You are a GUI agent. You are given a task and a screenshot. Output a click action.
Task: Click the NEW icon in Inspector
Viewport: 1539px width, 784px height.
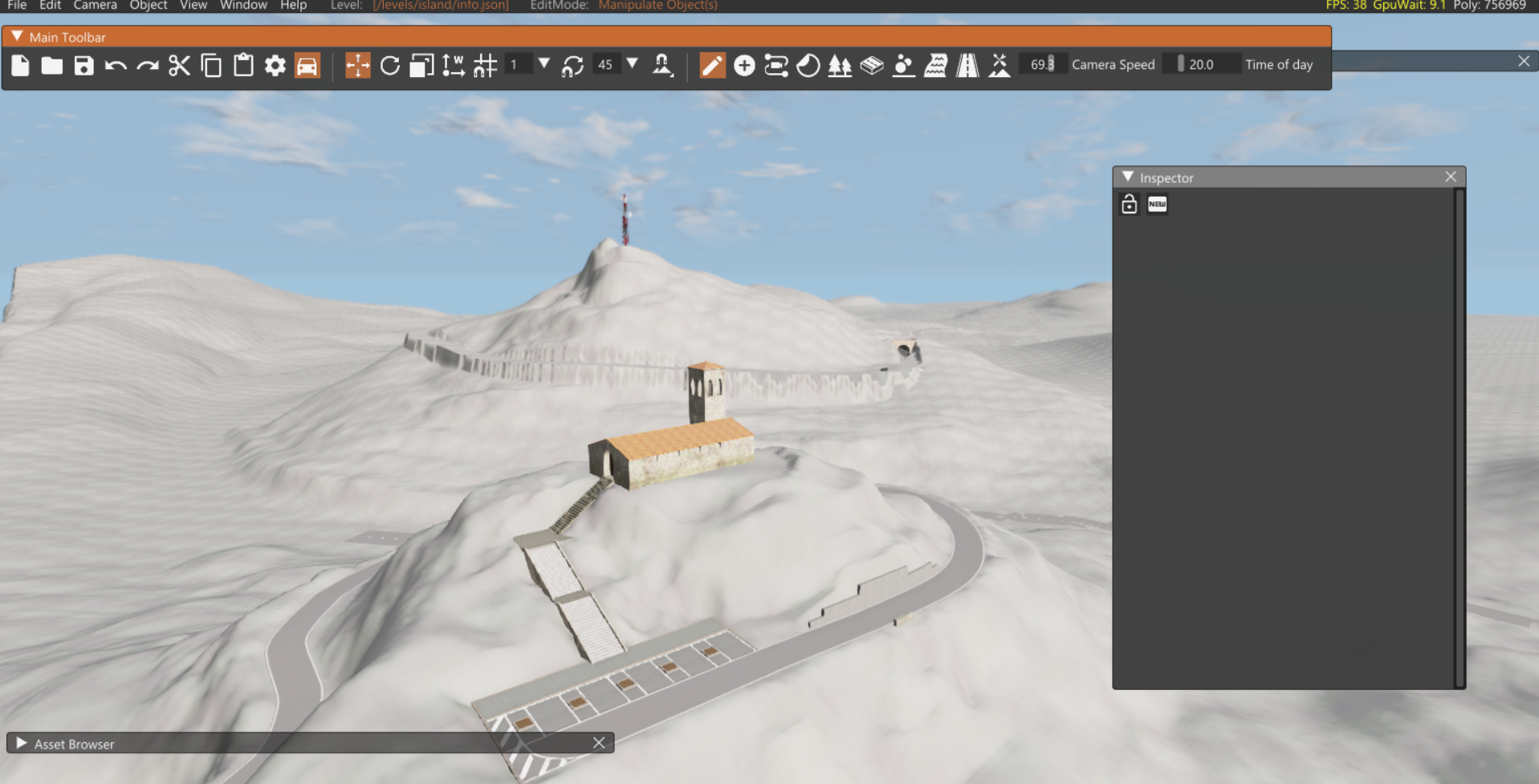tap(1157, 204)
